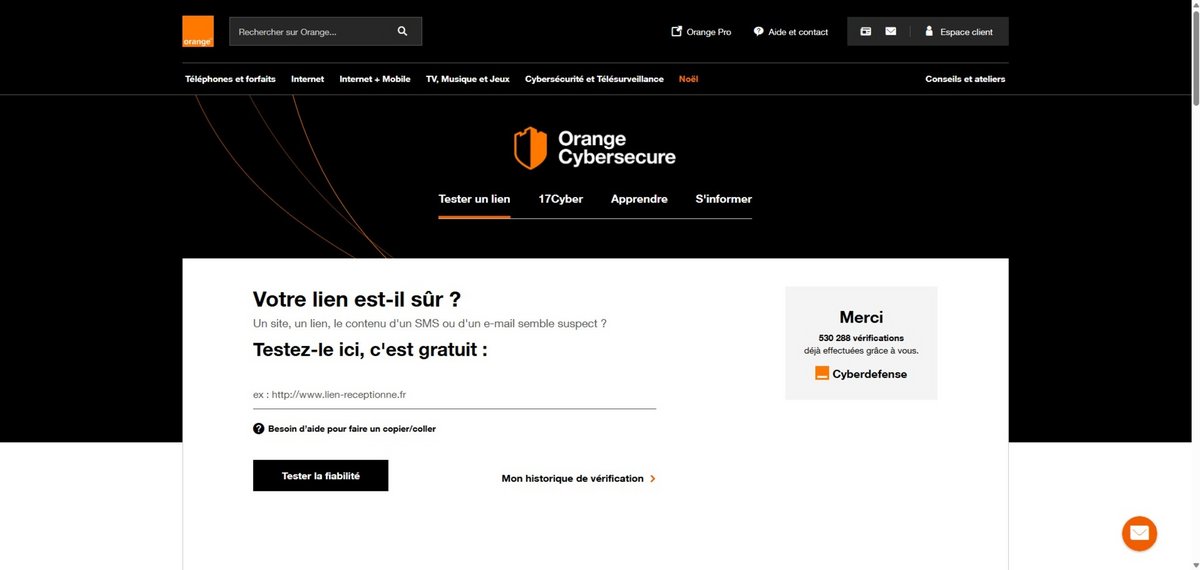Click the Espace client person icon
The image size is (1200, 570).
pyautogui.click(x=929, y=31)
